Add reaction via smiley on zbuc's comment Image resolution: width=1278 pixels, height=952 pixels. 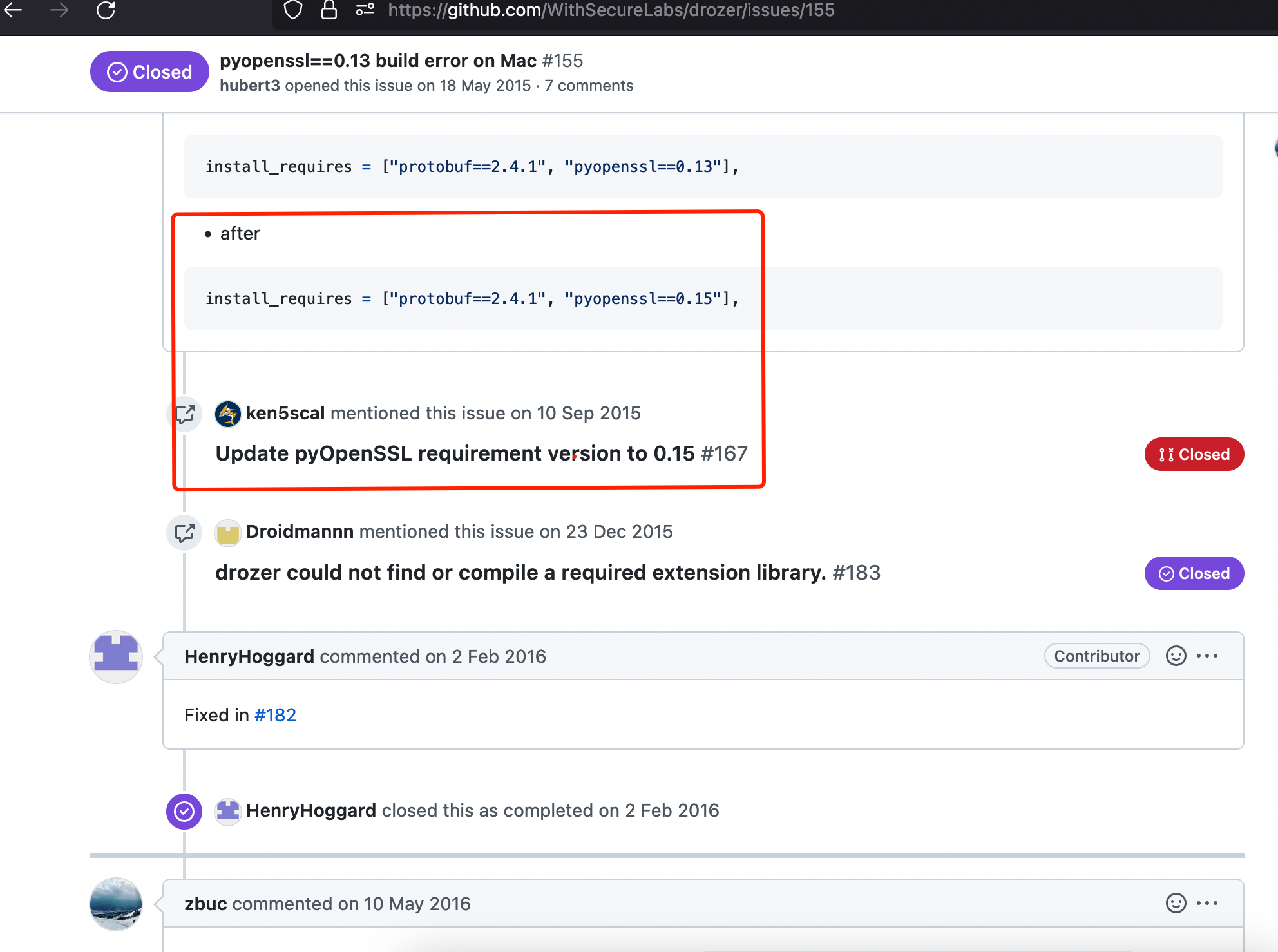[x=1176, y=903]
